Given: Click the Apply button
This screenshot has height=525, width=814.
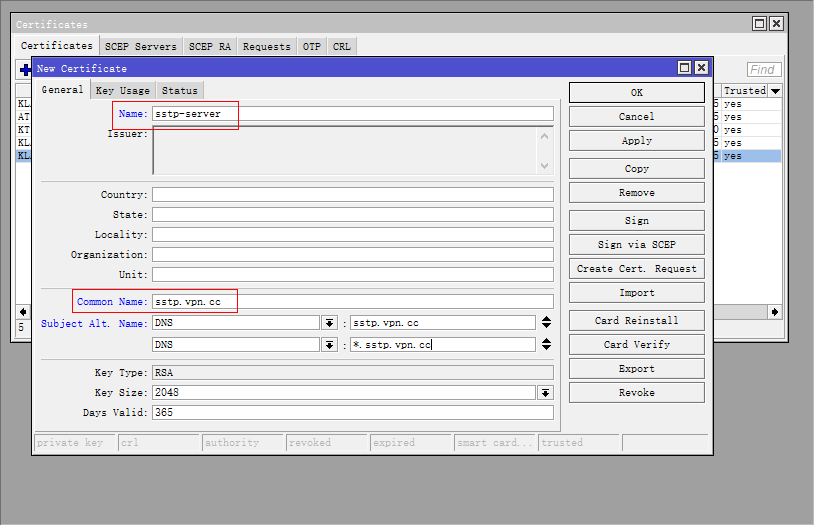Looking at the screenshot, I should pyautogui.click(x=636, y=141).
